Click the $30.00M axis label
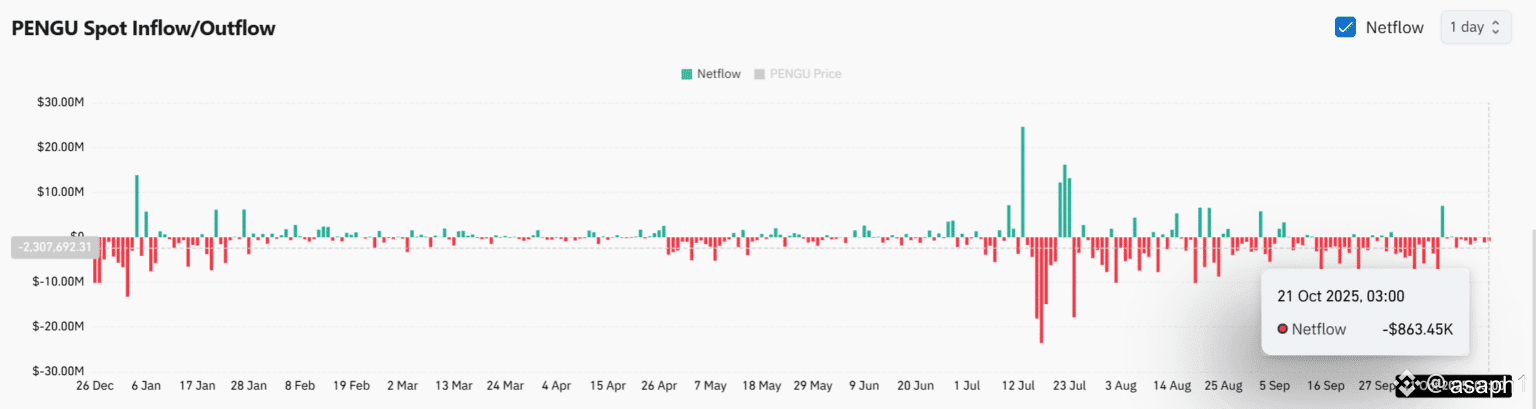 (60, 102)
